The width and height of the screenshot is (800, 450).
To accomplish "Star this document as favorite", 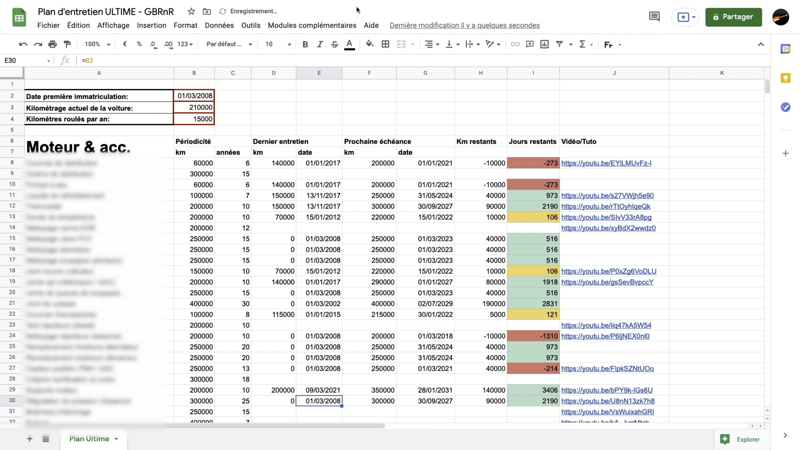I will point(191,12).
